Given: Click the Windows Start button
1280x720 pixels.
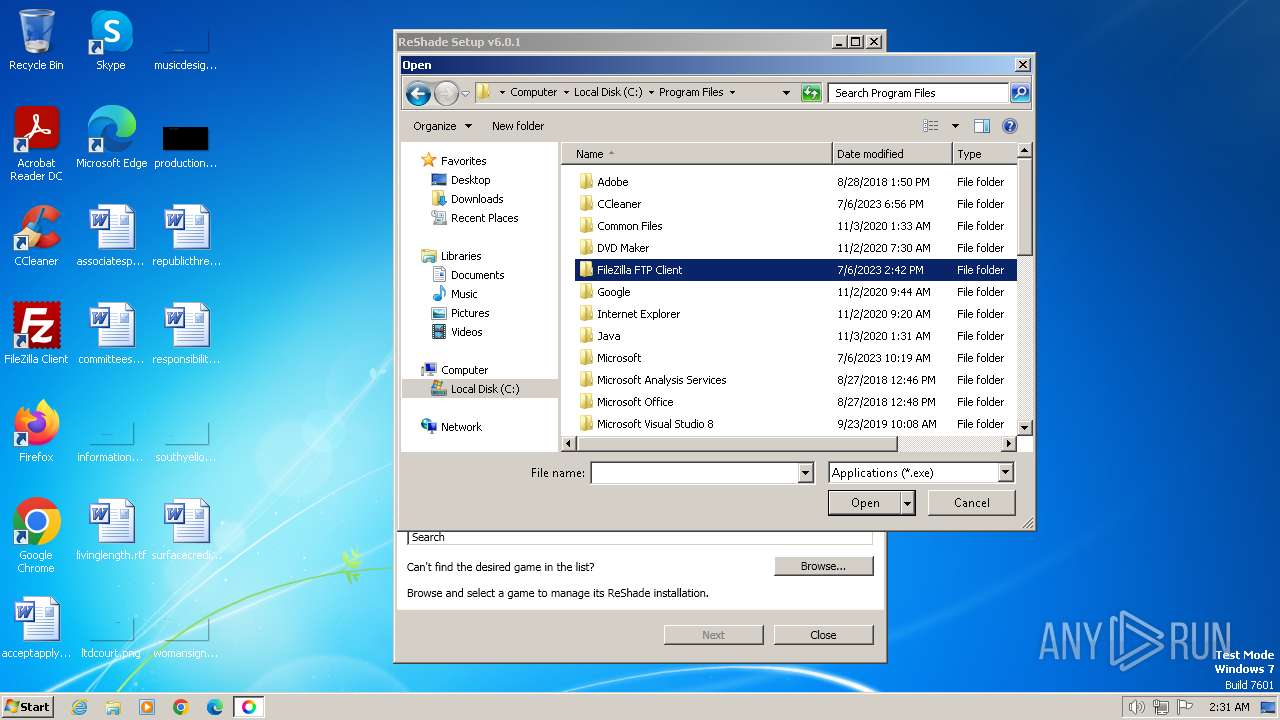Looking at the screenshot, I should tap(27, 707).
